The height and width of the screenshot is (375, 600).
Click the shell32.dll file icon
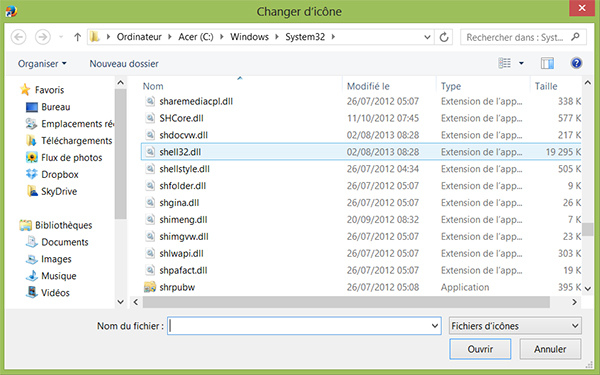[x=150, y=152]
